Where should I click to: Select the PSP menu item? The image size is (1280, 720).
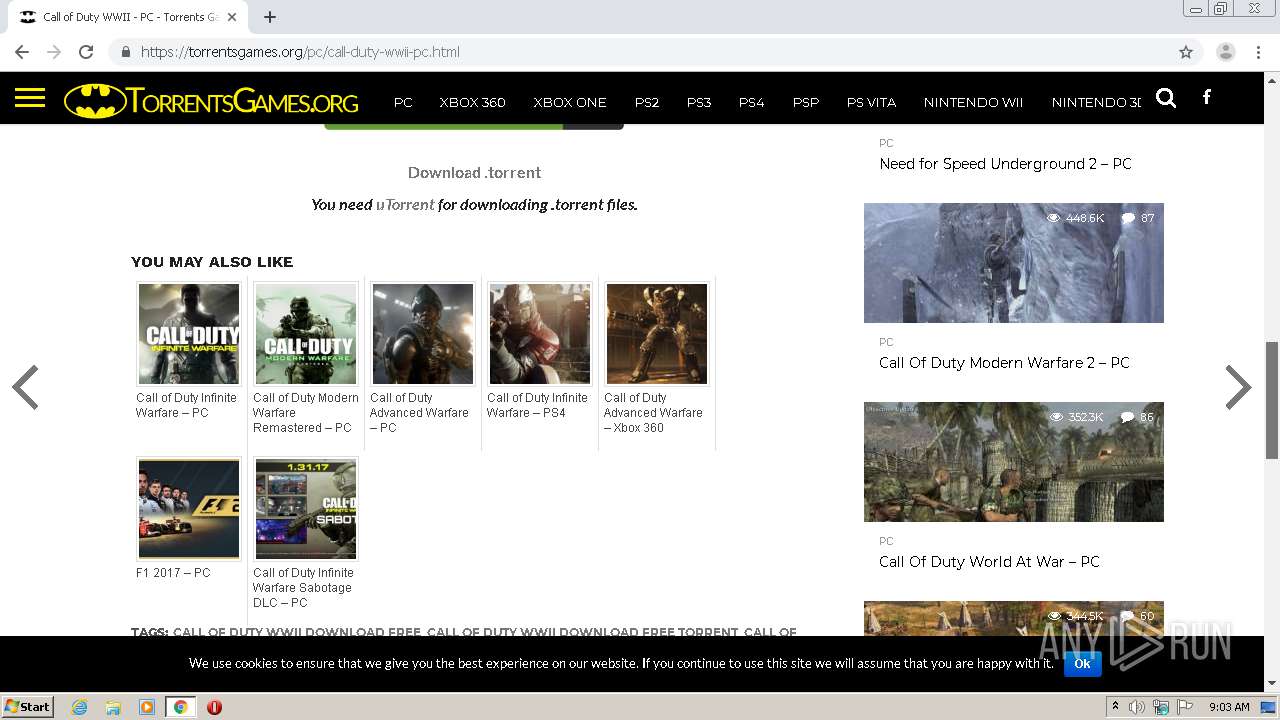pos(806,102)
